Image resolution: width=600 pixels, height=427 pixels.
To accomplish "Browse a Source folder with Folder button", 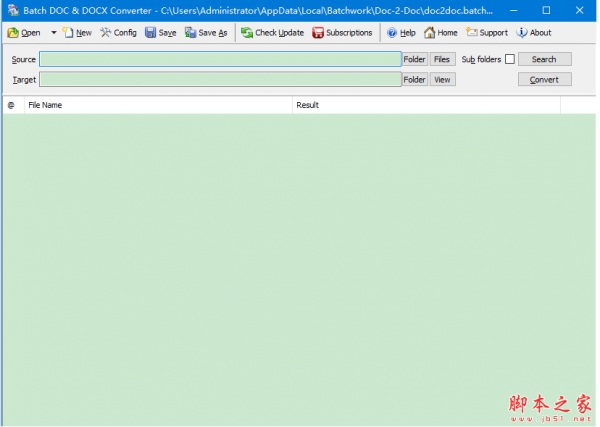I will tap(414, 59).
